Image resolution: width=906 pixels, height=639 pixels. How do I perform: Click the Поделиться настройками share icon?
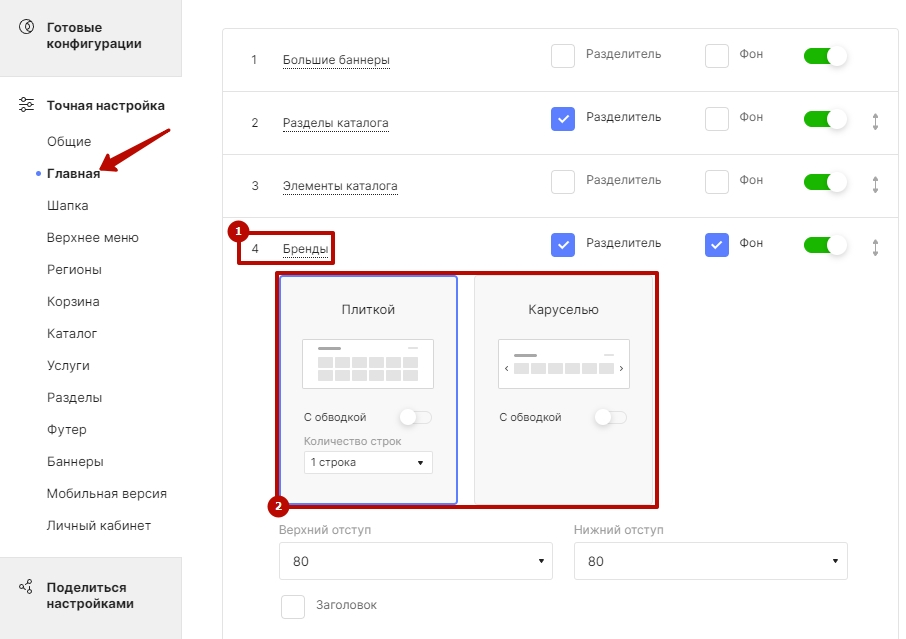click(26, 587)
